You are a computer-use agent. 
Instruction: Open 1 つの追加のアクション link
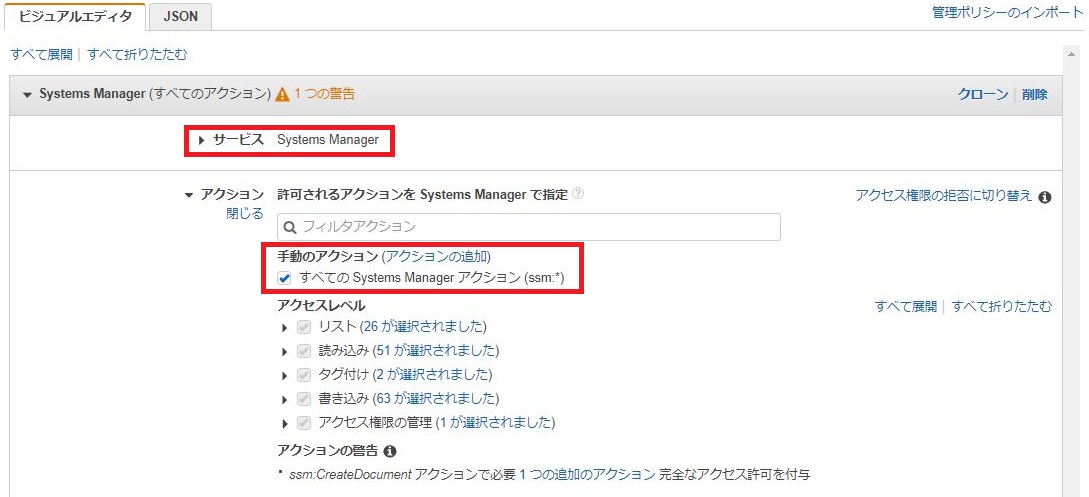(587, 475)
